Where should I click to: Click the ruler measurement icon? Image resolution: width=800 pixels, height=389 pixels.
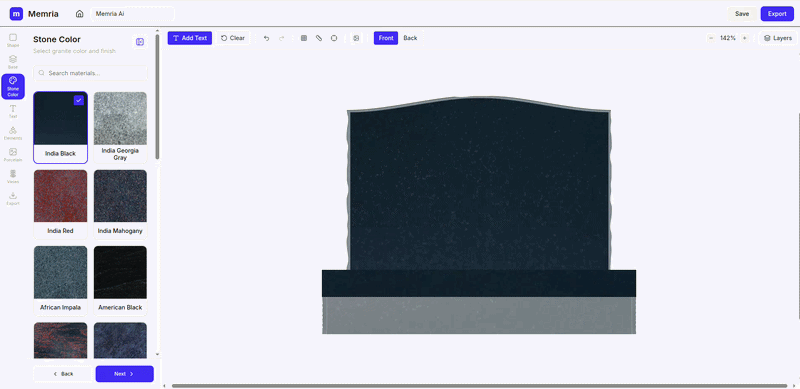tap(319, 38)
